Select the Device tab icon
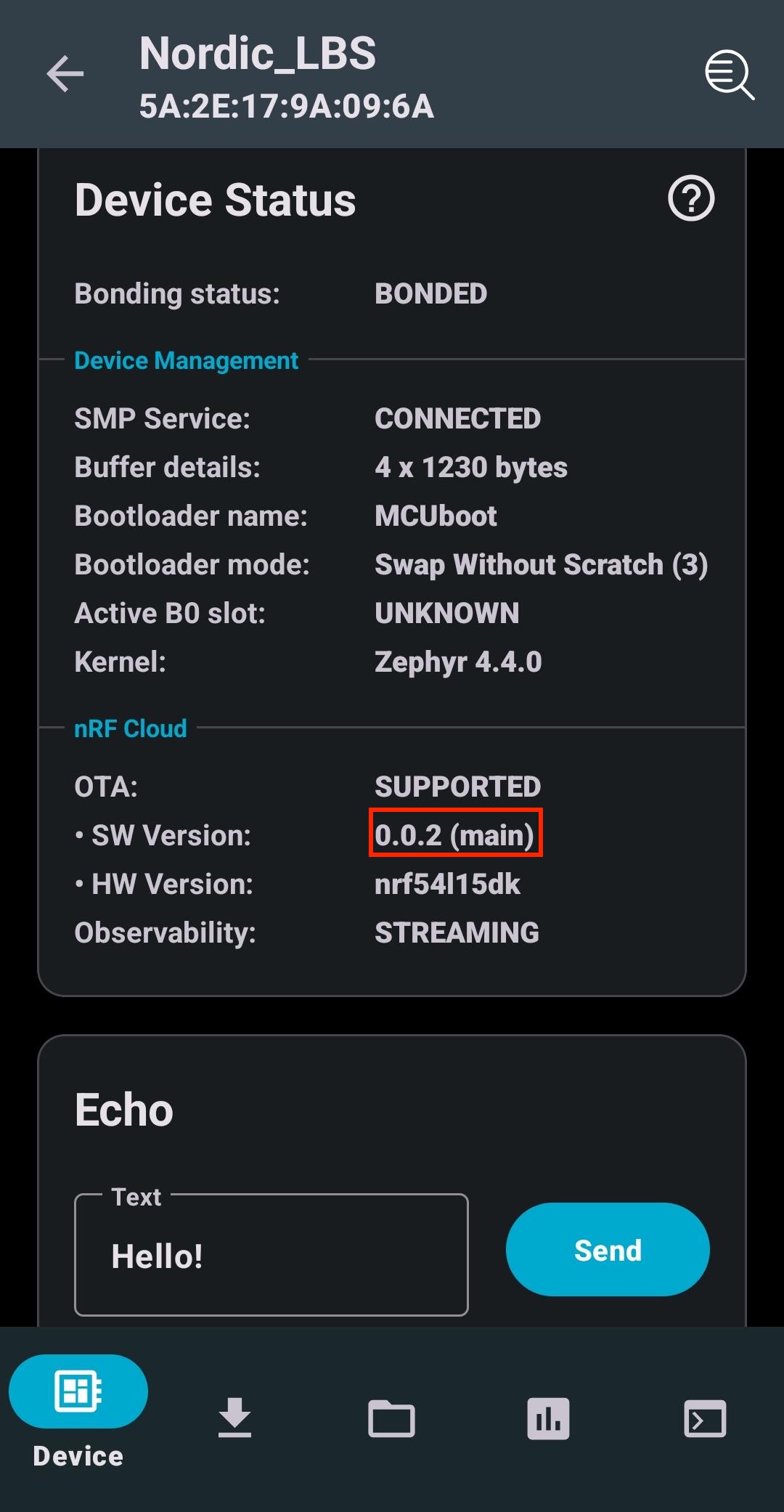This screenshot has width=784, height=1512. tap(78, 1391)
